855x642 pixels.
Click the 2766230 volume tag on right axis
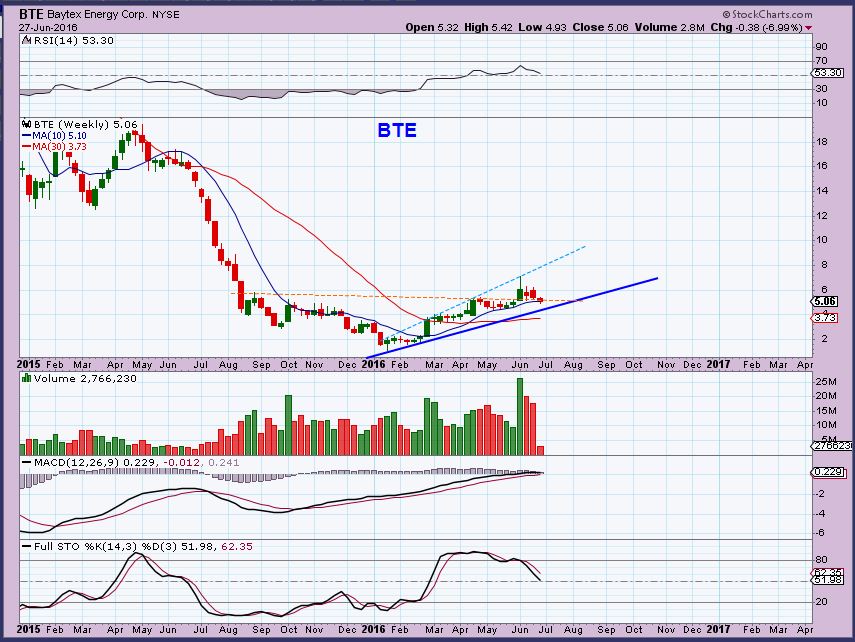point(833,446)
